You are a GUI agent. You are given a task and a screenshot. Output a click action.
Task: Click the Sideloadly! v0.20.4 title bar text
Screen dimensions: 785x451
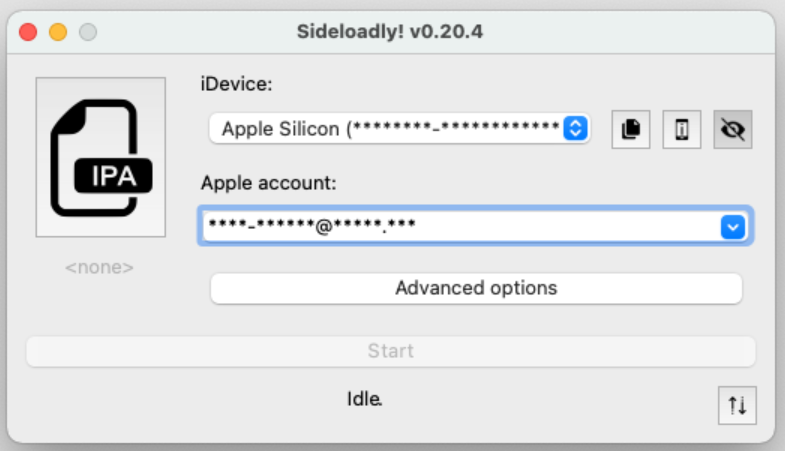390,32
